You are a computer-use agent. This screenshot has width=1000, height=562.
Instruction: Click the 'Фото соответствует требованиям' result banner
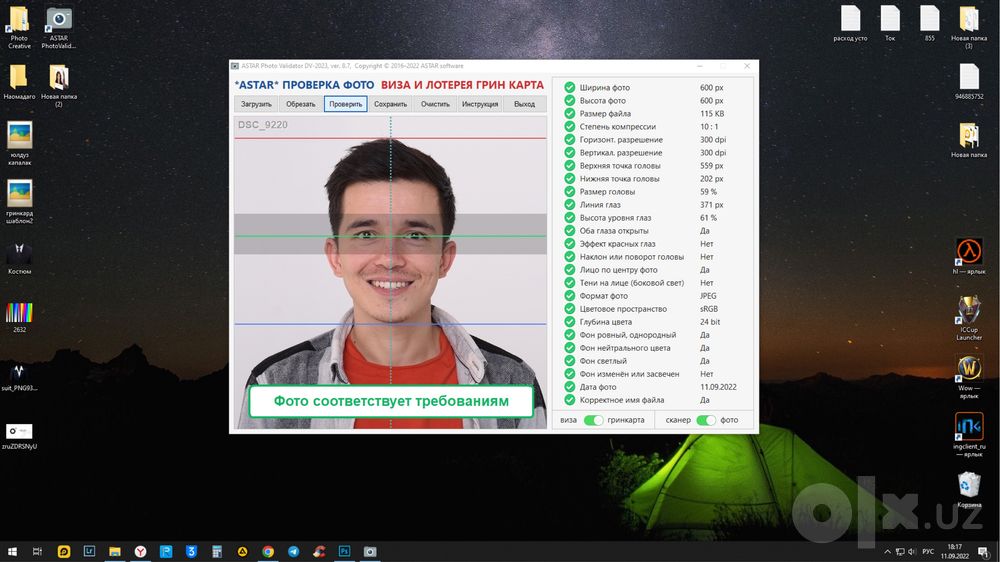point(391,401)
